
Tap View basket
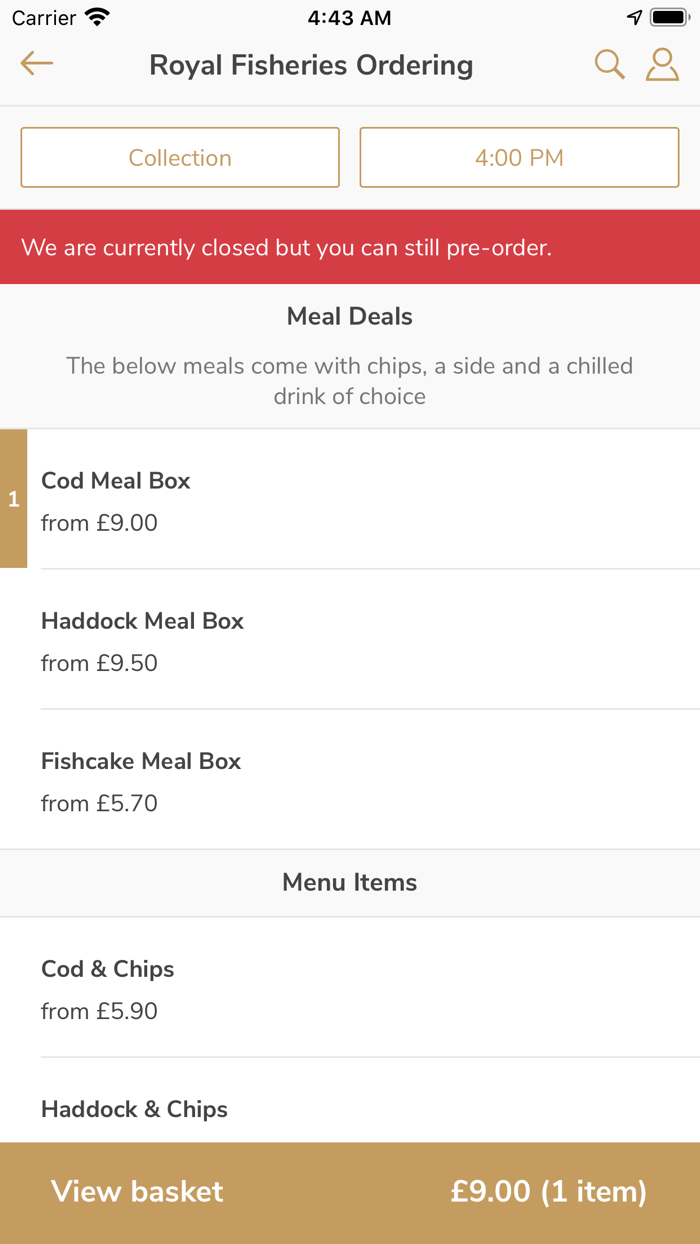(136, 1191)
